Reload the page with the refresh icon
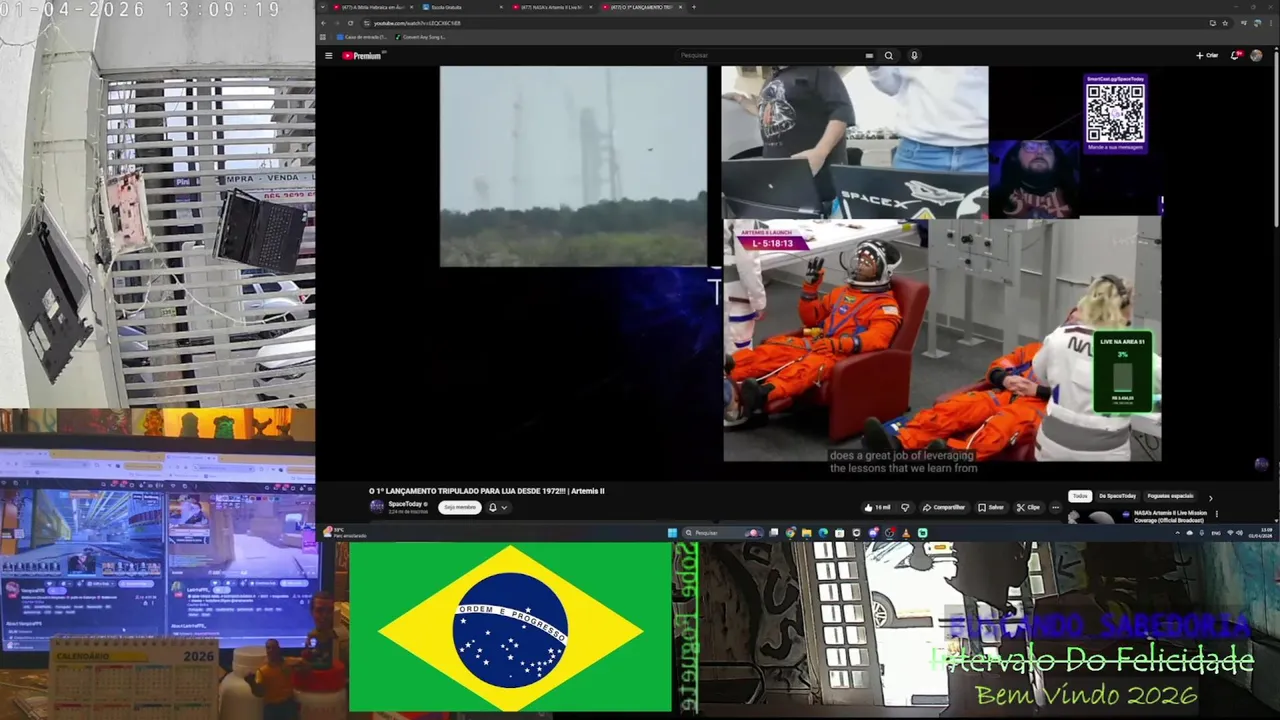The height and width of the screenshot is (720, 1280). (x=350, y=23)
